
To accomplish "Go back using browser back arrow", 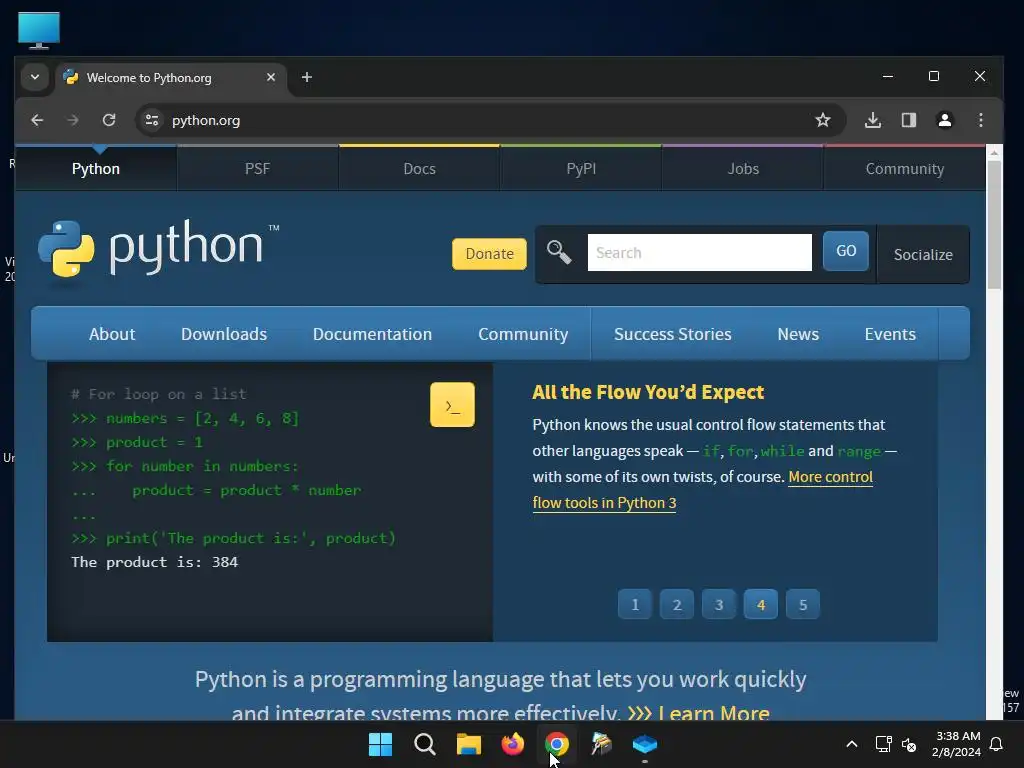I will [x=37, y=120].
